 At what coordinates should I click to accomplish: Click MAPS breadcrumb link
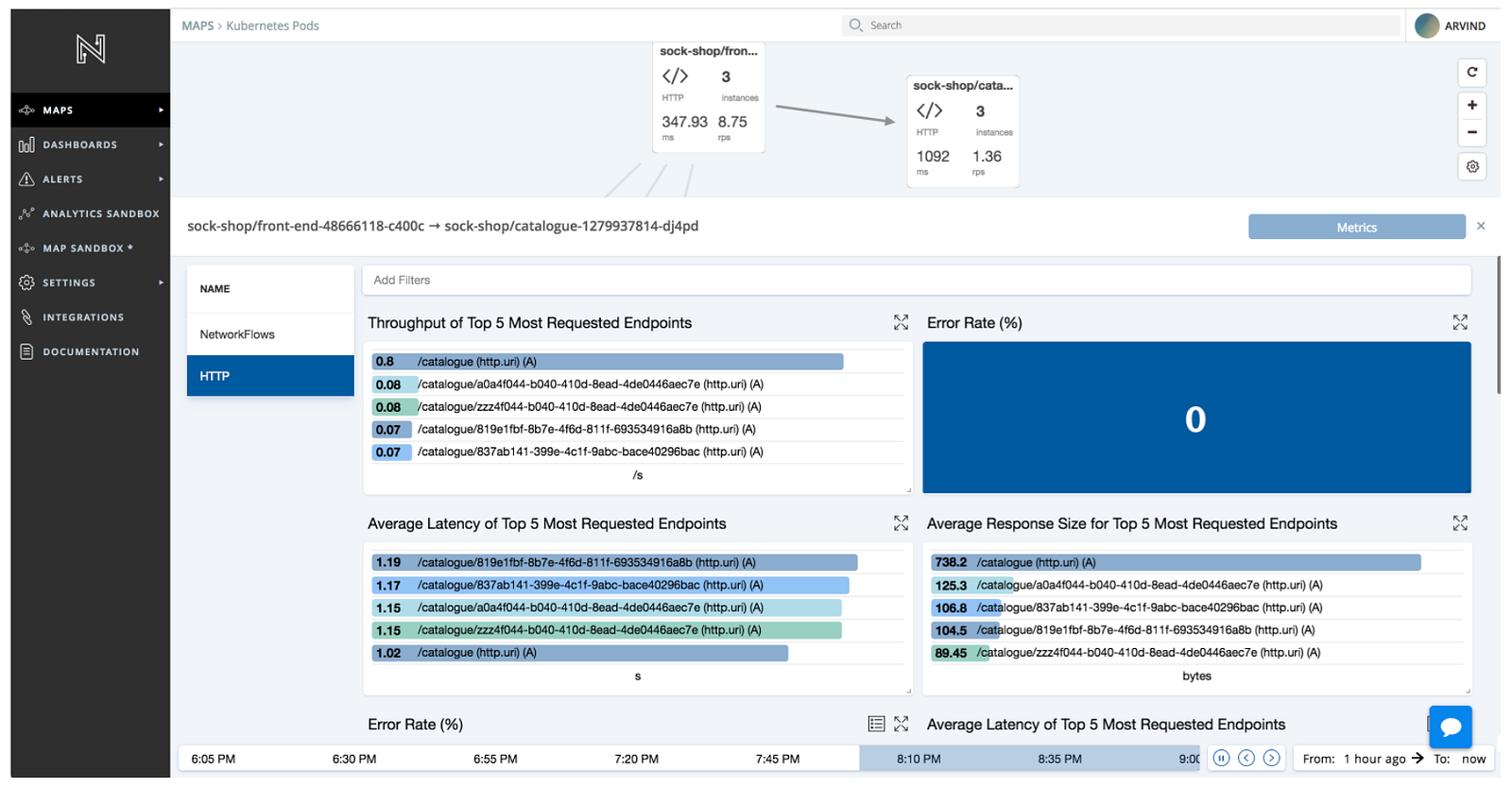[198, 26]
